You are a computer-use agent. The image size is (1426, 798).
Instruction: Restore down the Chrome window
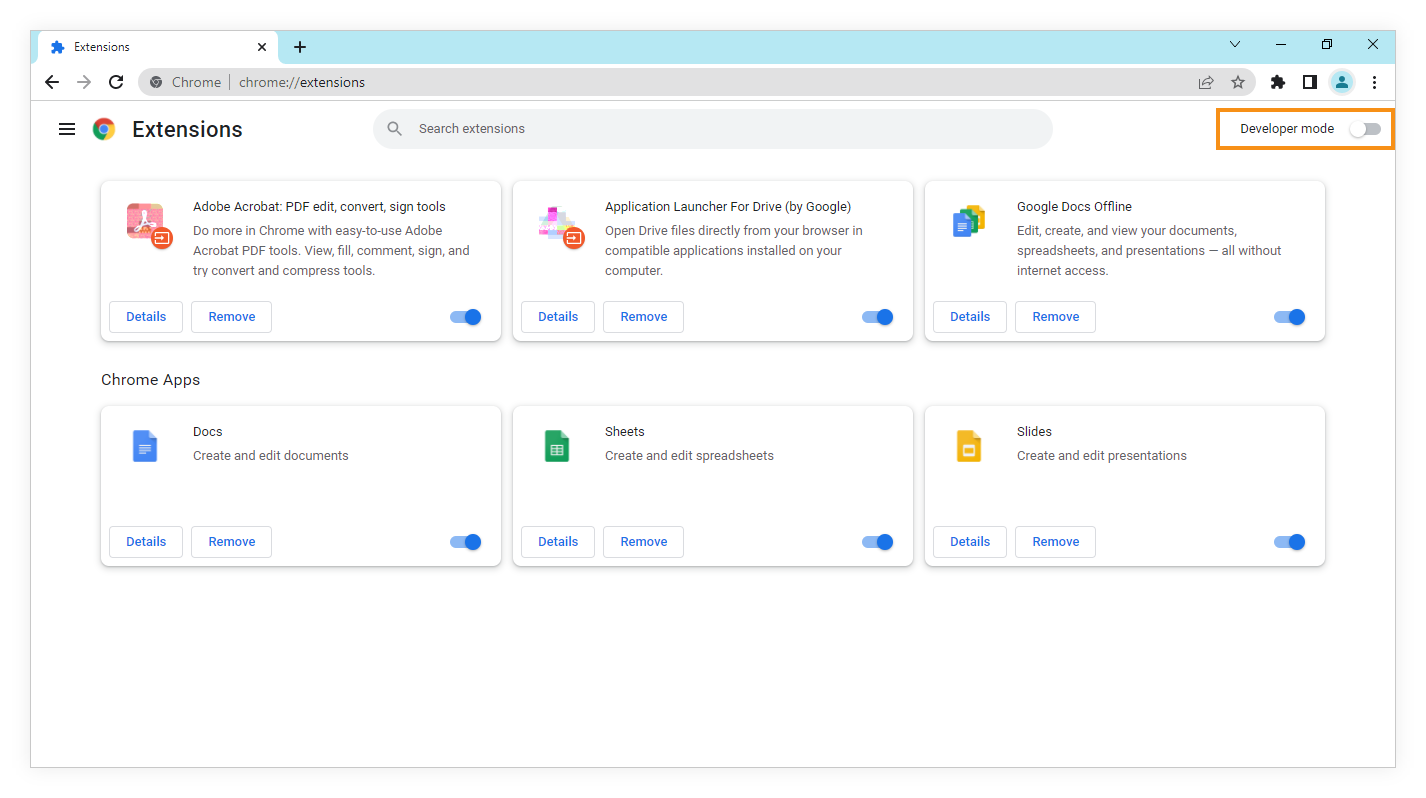point(1327,45)
